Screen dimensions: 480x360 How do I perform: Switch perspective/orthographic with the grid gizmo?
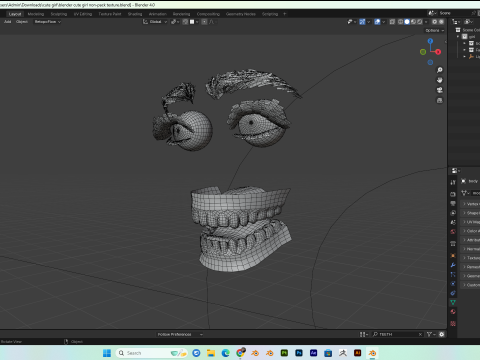pyautogui.click(x=440, y=100)
